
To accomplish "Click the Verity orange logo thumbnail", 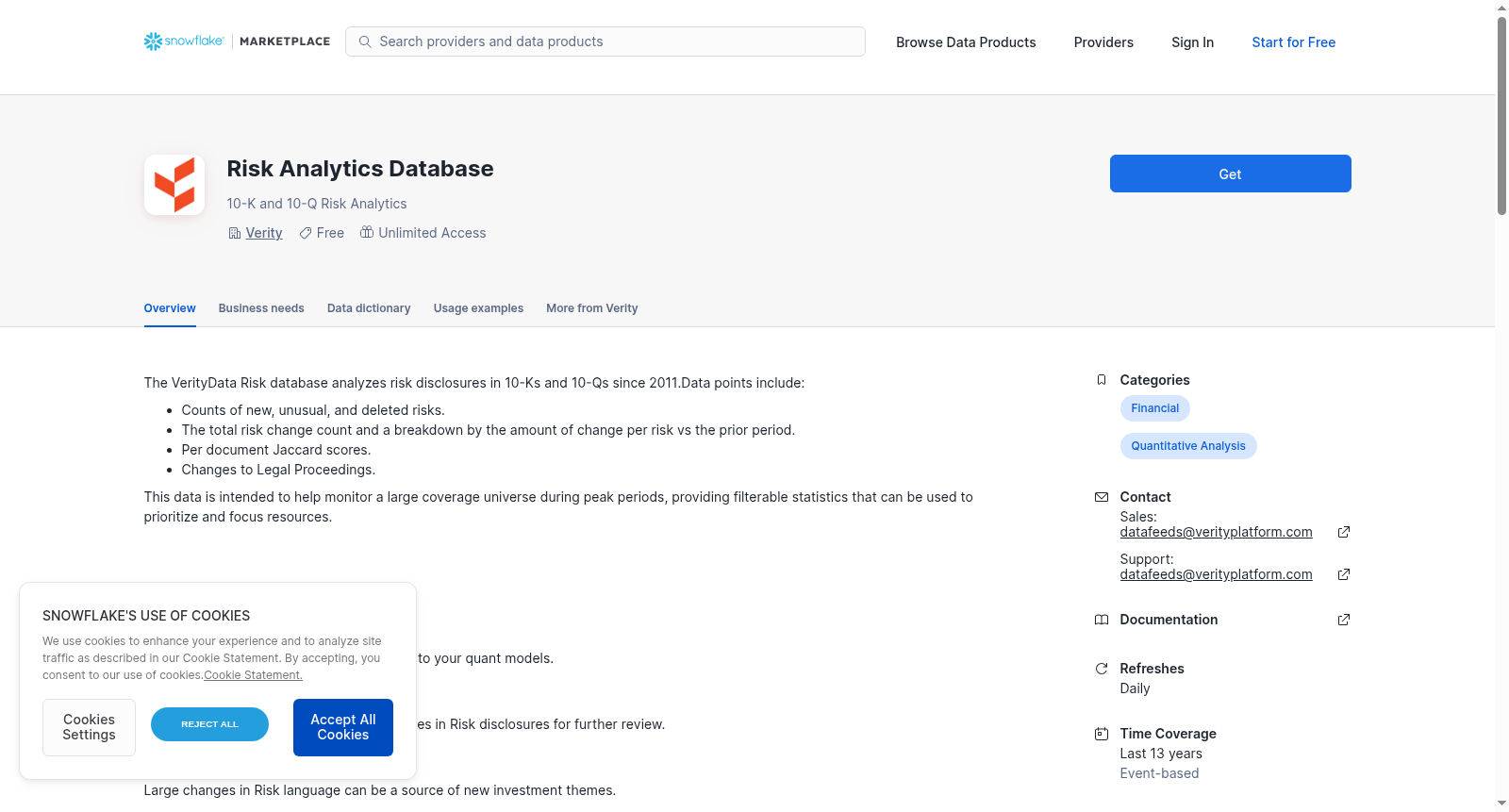I will tap(174, 185).
